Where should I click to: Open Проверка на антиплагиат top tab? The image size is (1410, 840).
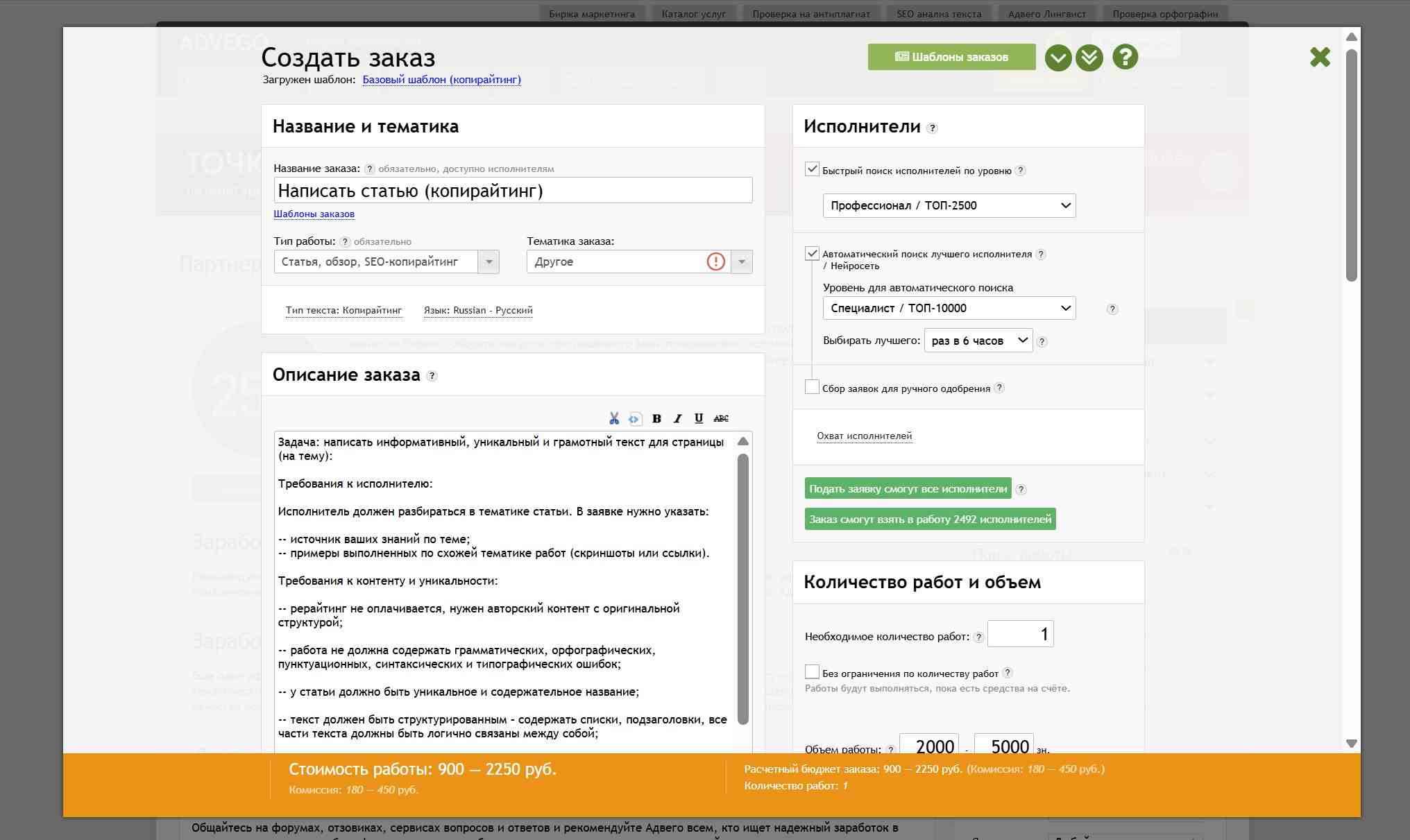pyautogui.click(x=810, y=14)
